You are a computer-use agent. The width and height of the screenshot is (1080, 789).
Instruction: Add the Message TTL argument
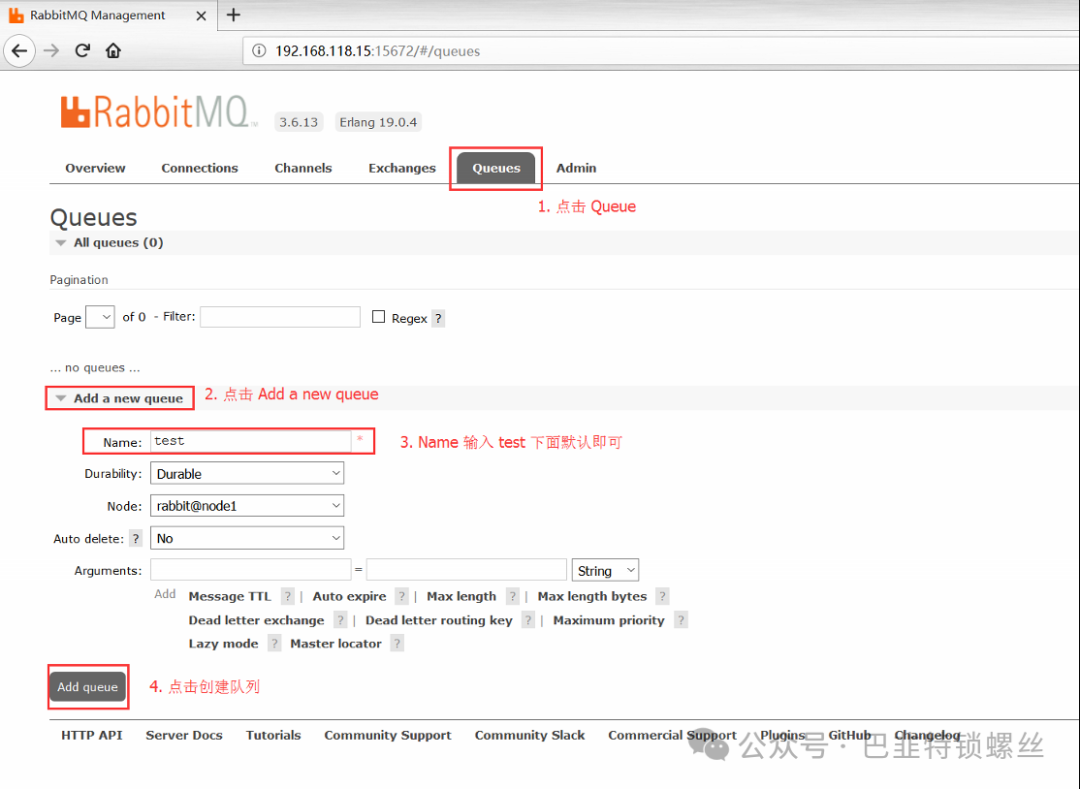click(x=230, y=596)
